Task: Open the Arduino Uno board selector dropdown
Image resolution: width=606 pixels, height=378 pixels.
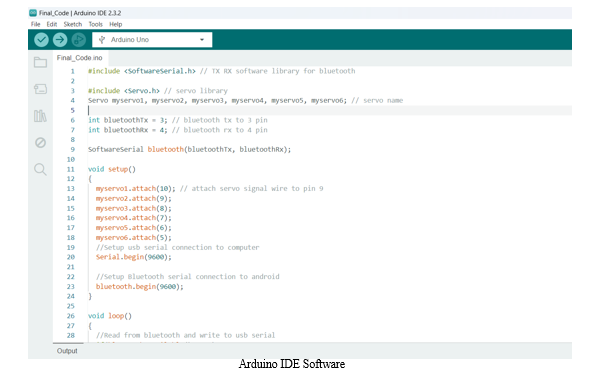Action: 152,40
